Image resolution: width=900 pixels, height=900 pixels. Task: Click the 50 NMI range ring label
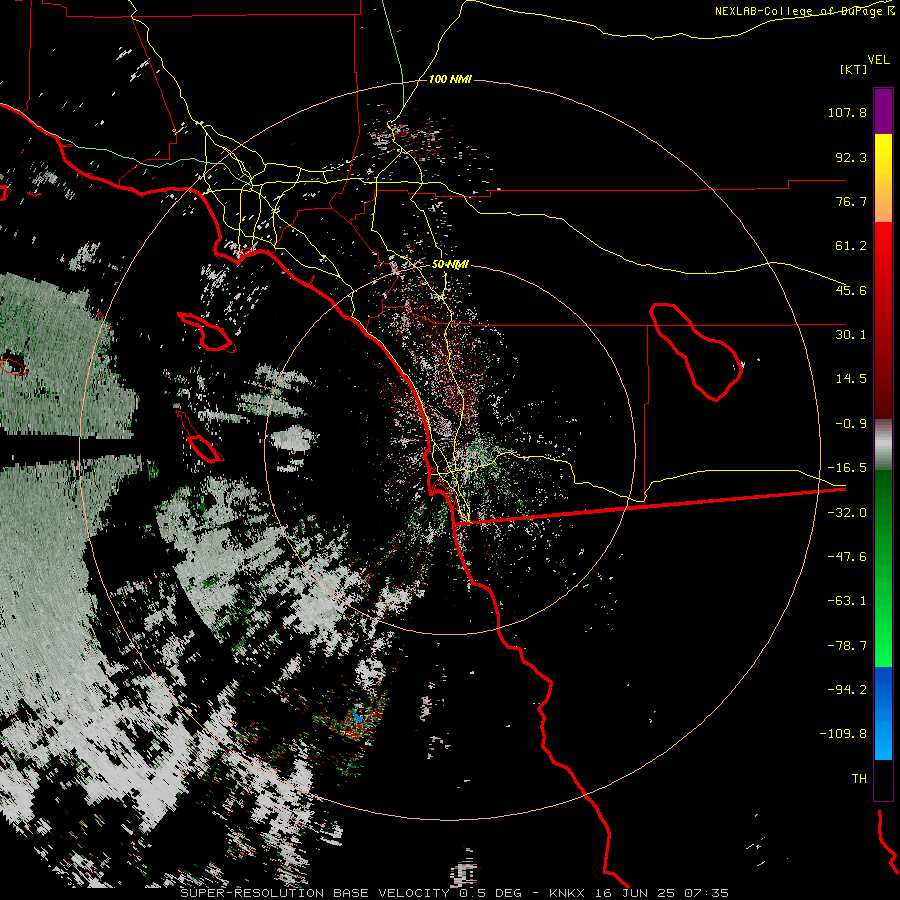point(450,264)
